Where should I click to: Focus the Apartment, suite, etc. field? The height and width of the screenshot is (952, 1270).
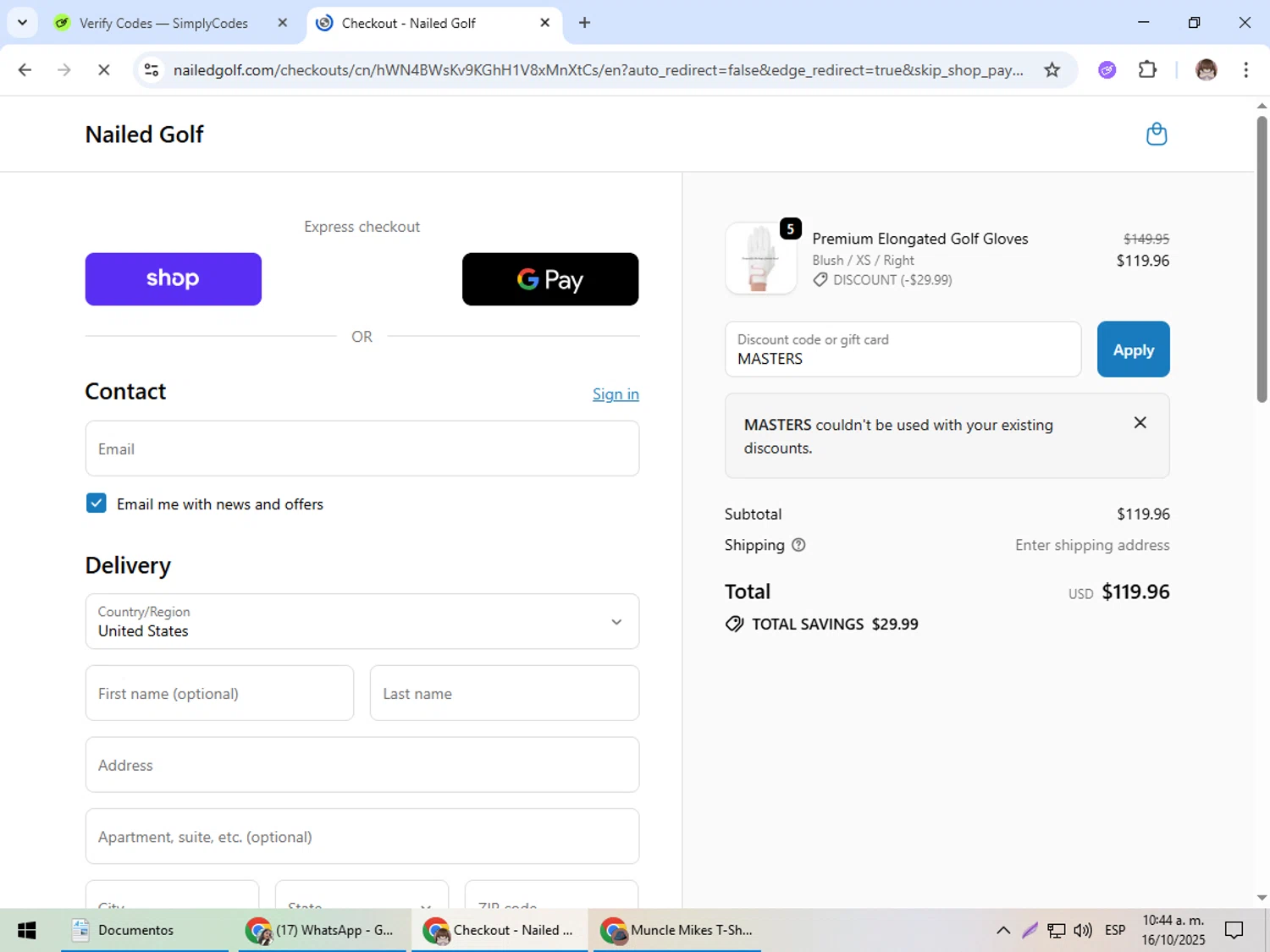(x=362, y=836)
